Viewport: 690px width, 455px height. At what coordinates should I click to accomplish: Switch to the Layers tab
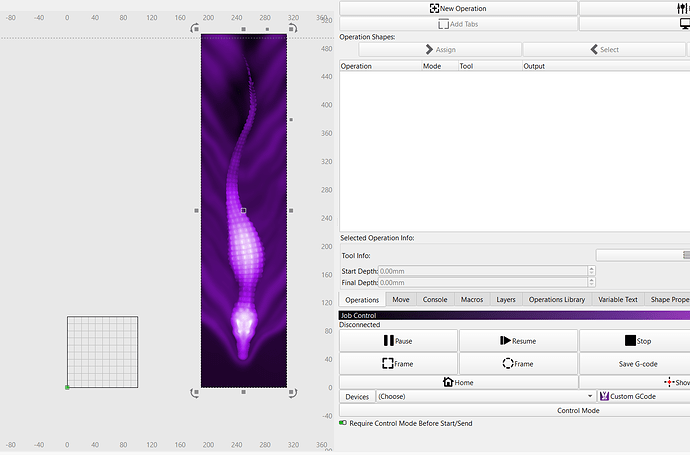pos(506,300)
